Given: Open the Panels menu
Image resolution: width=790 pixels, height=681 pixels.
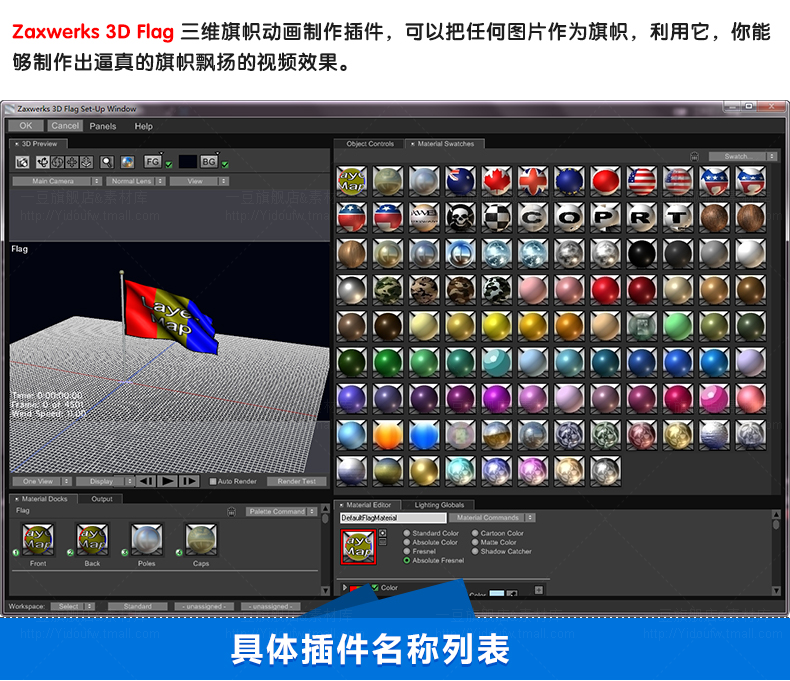Looking at the screenshot, I should pyautogui.click(x=103, y=126).
